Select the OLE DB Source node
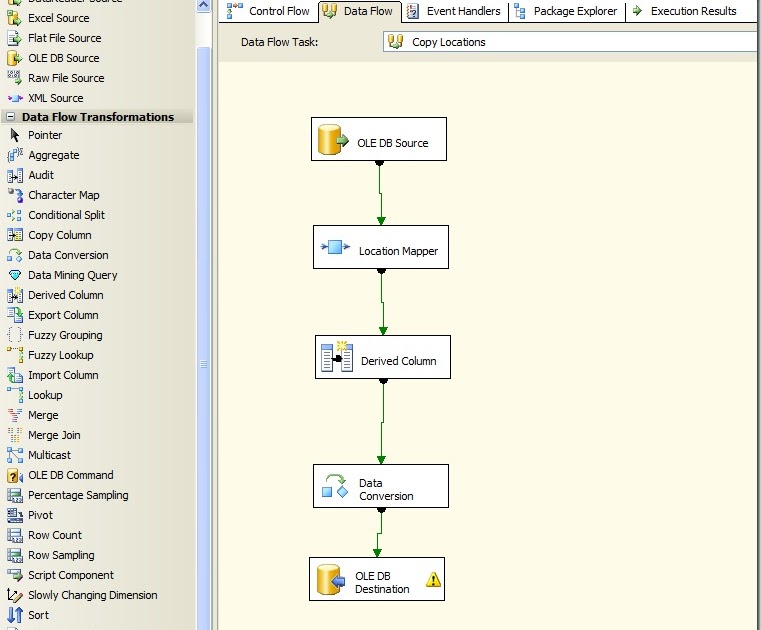Image resolution: width=761 pixels, height=630 pixels. click(x=379, y=139)
